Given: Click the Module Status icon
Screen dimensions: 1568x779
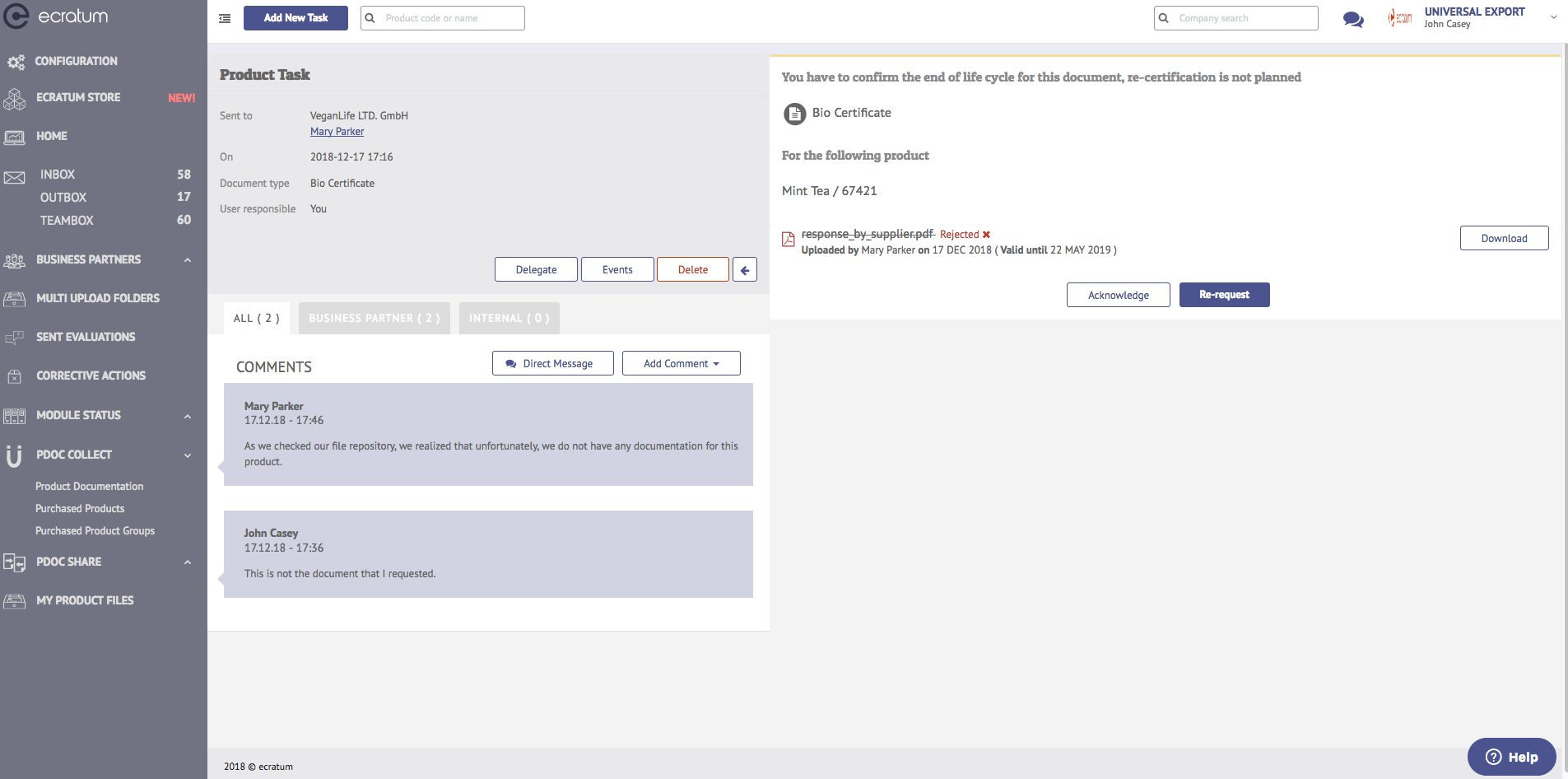Looking at the screenshot, I should (x=15, y=416).
